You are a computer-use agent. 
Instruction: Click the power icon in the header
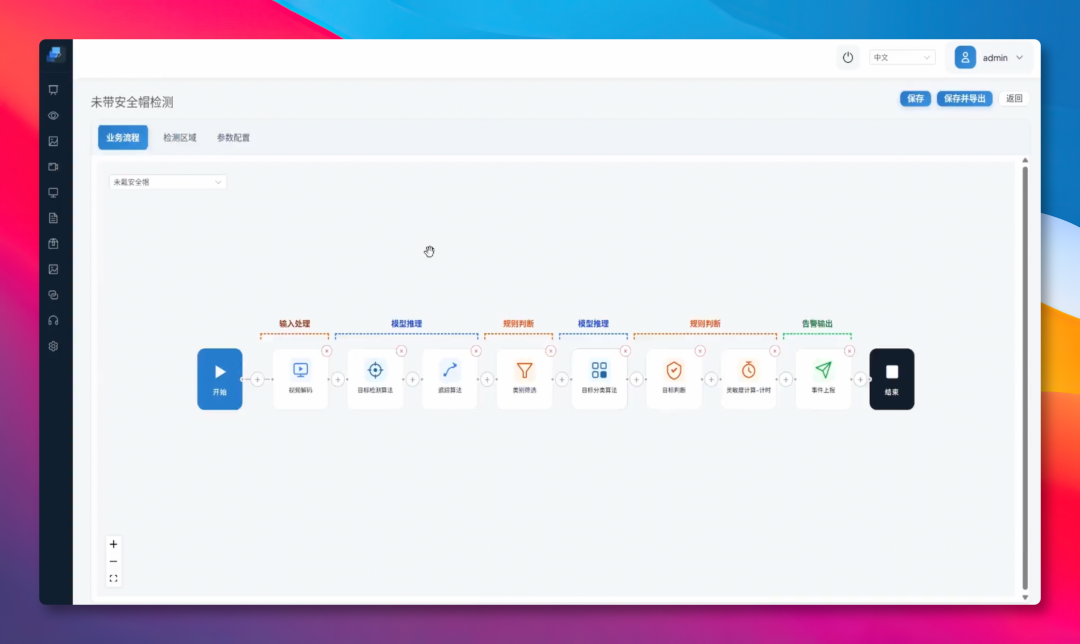click(848, 58)
